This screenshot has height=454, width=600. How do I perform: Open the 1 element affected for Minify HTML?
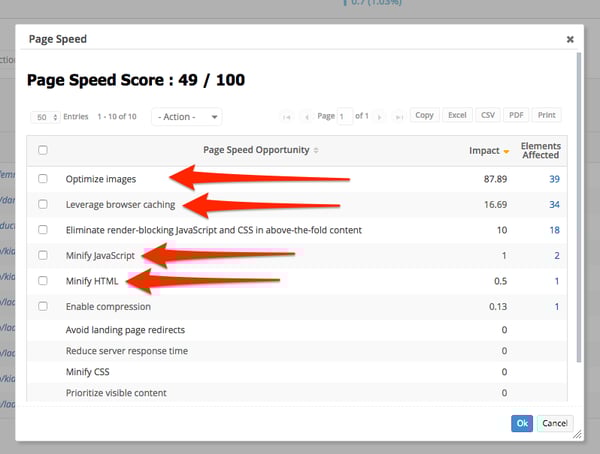click(557, 281)
